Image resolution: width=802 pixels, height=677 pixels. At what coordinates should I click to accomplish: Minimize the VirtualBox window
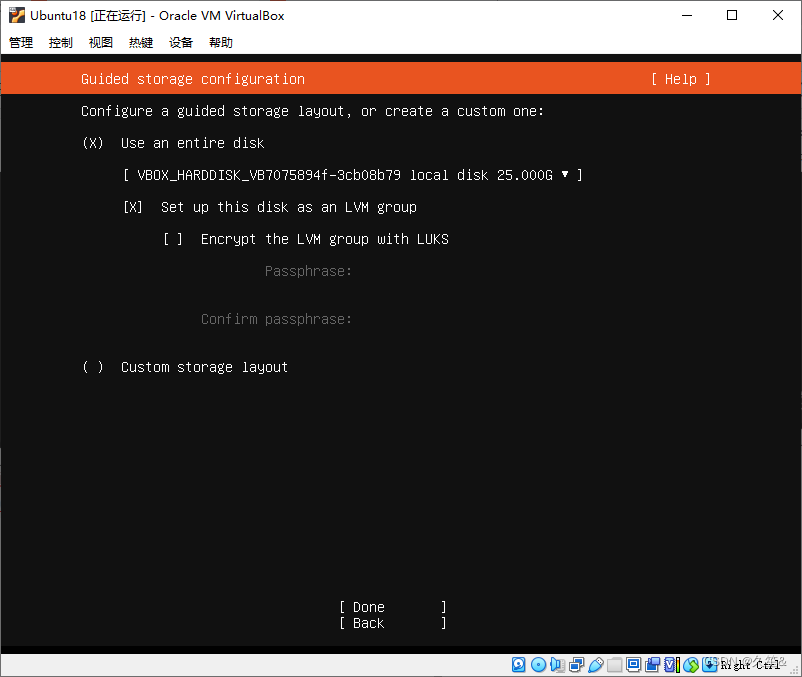(687, 15)
